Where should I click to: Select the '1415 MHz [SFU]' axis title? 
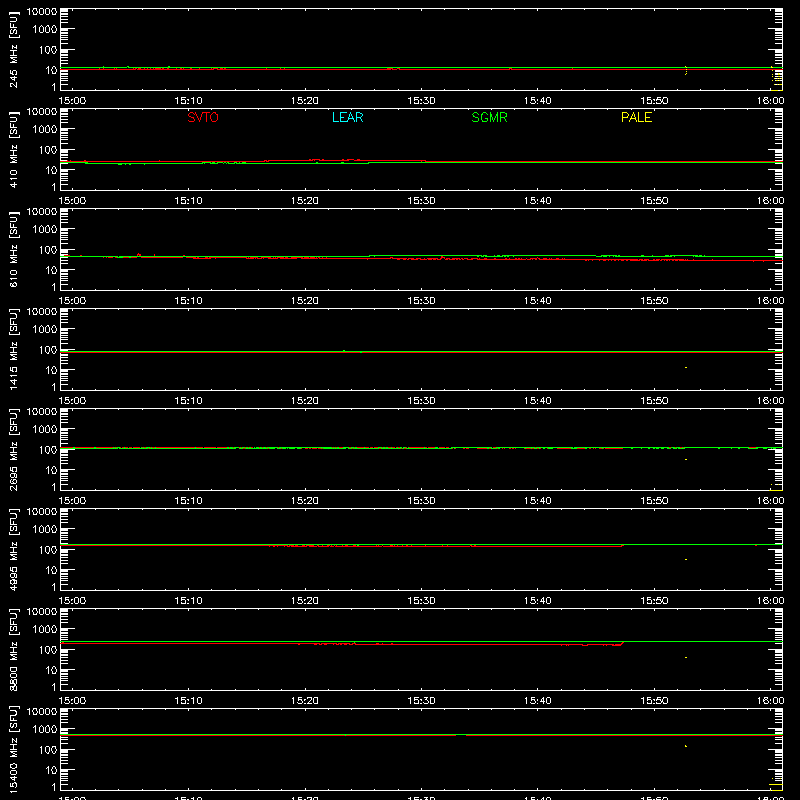[13, 349]
